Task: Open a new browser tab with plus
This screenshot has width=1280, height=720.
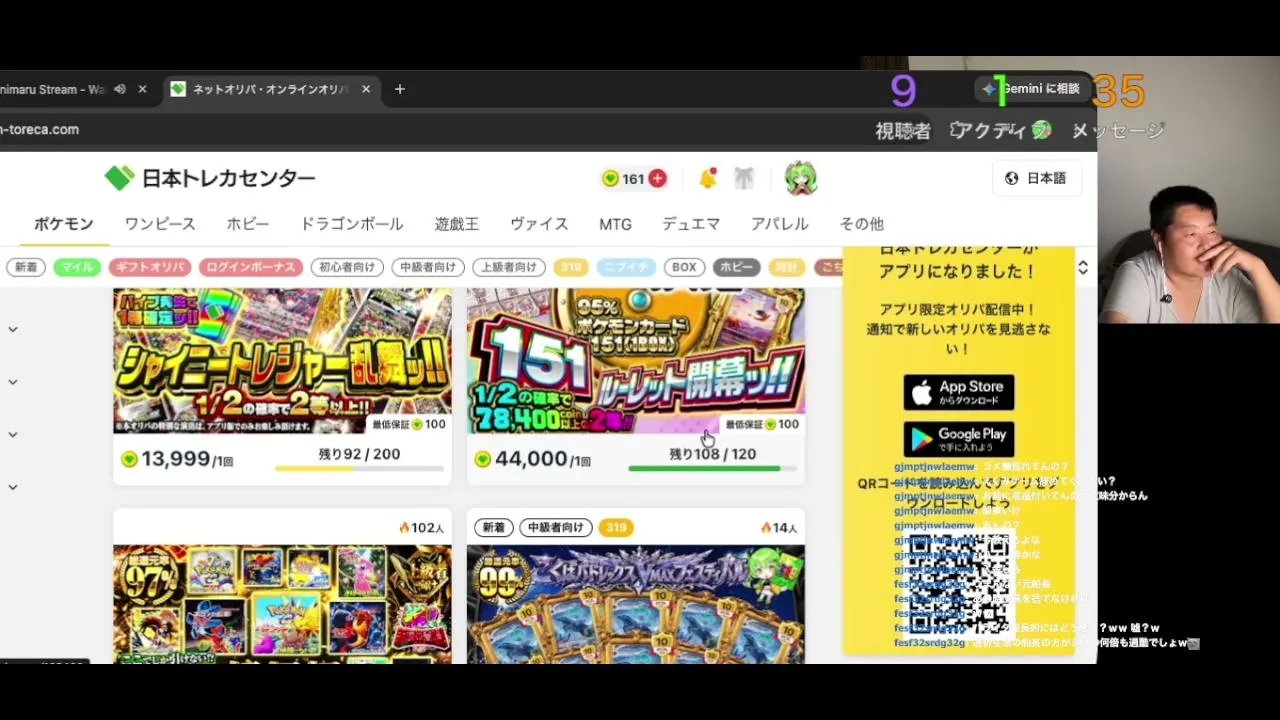Action: click(400, 89)
